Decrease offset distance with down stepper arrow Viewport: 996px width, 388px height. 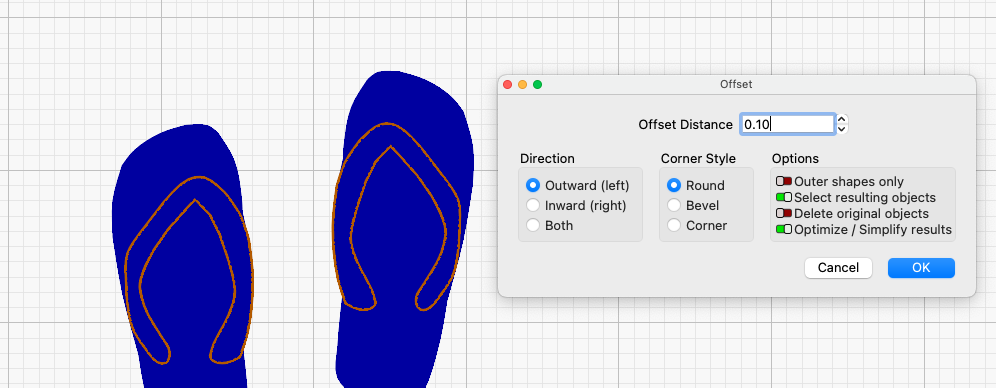coord(842,129)
